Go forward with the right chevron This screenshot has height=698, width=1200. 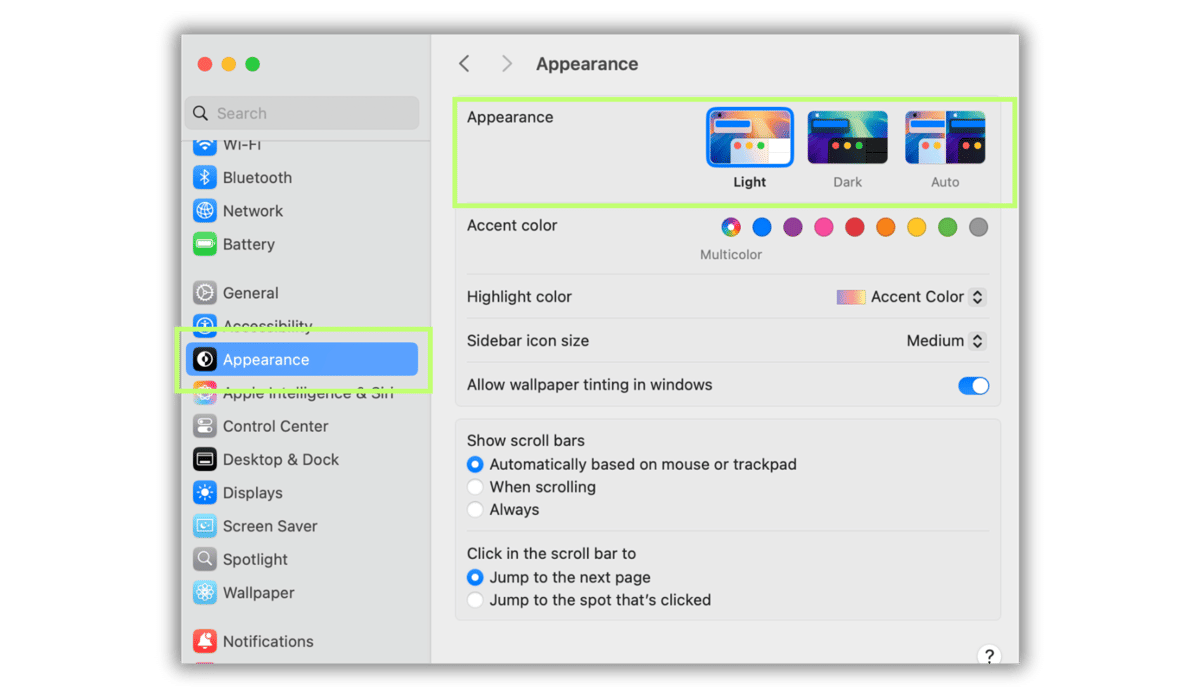[507, 64]
